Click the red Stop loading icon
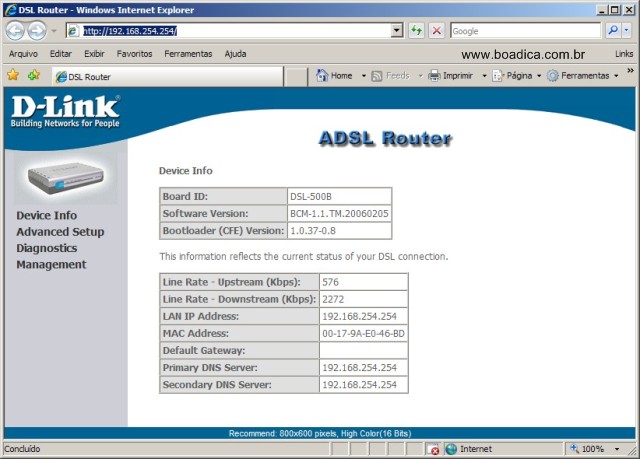Screen dimensions: 640x459 pyautogui.click(x=437, y=31)
